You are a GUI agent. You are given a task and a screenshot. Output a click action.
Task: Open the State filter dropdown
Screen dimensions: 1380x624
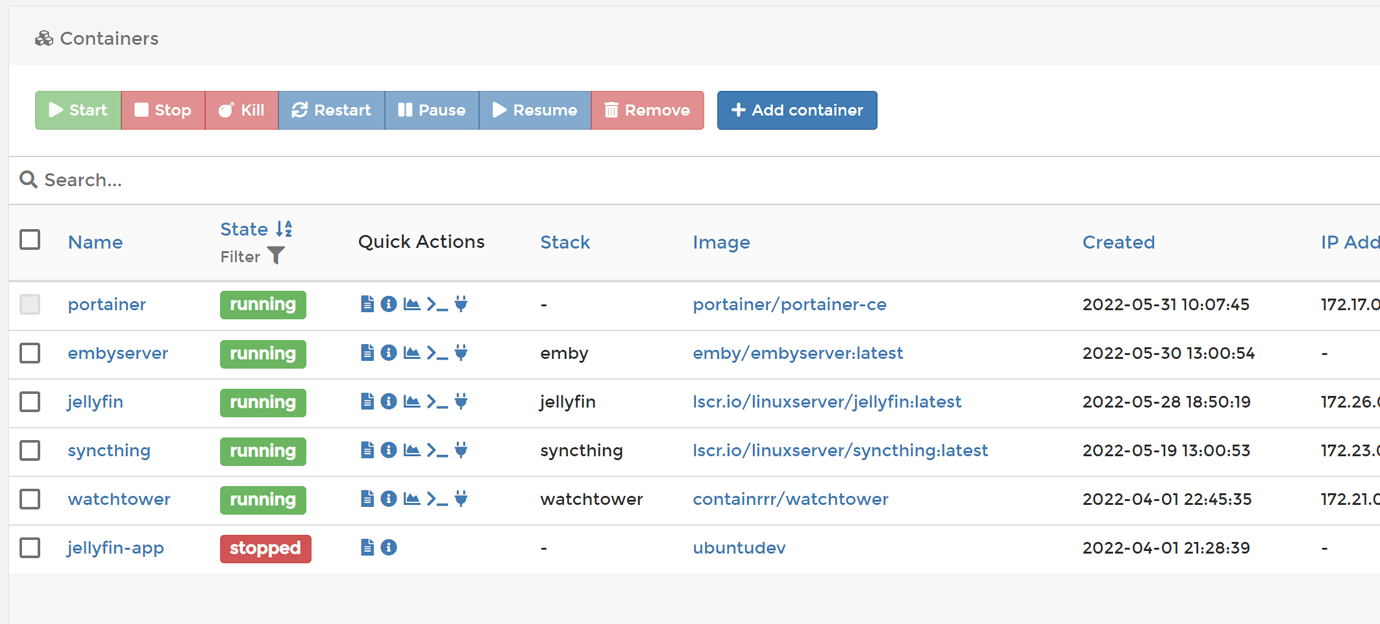[275, 257]
